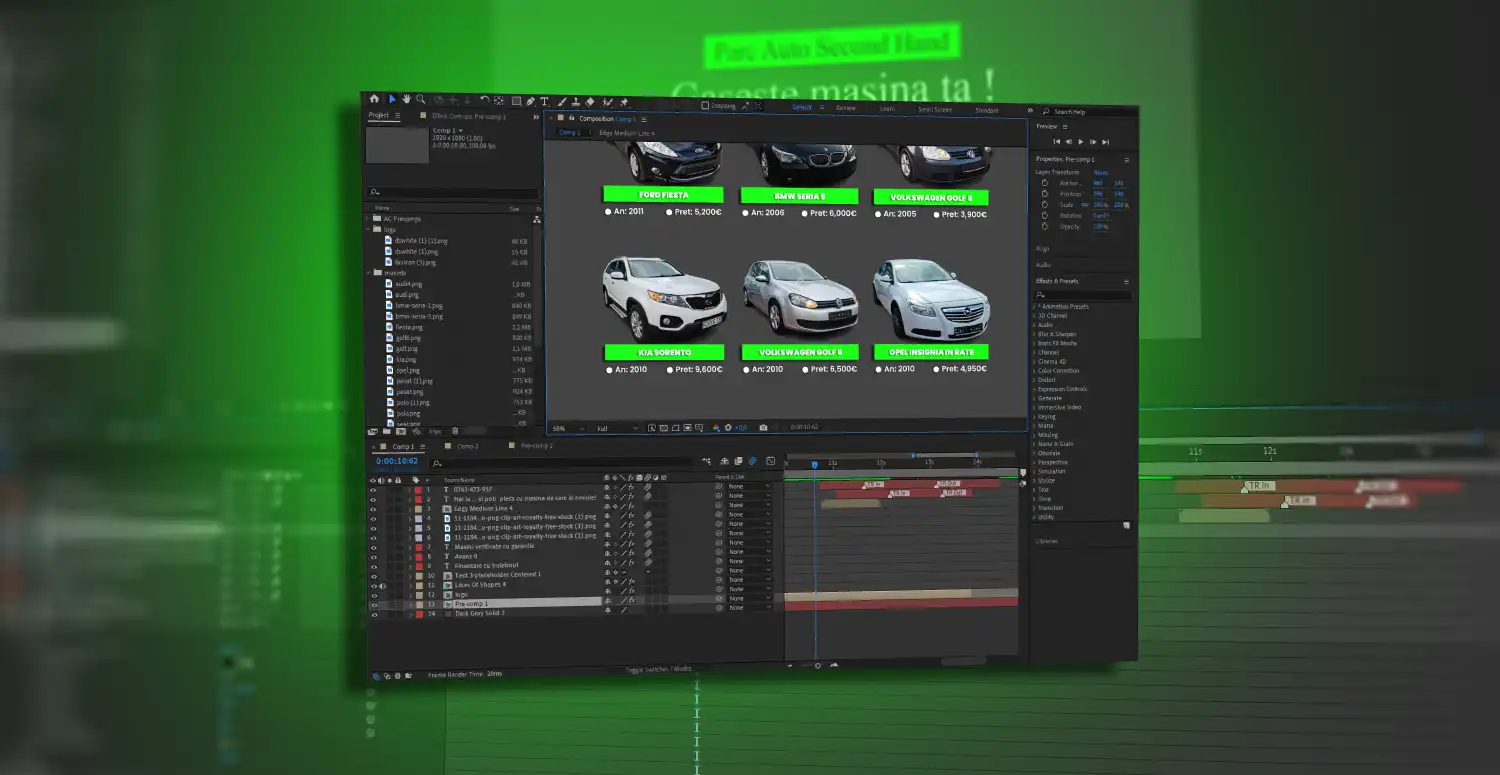Select the Zoom magnifier tool
Screen dimensions: 1500x775
pyautogui.click(x=421, y=99)
